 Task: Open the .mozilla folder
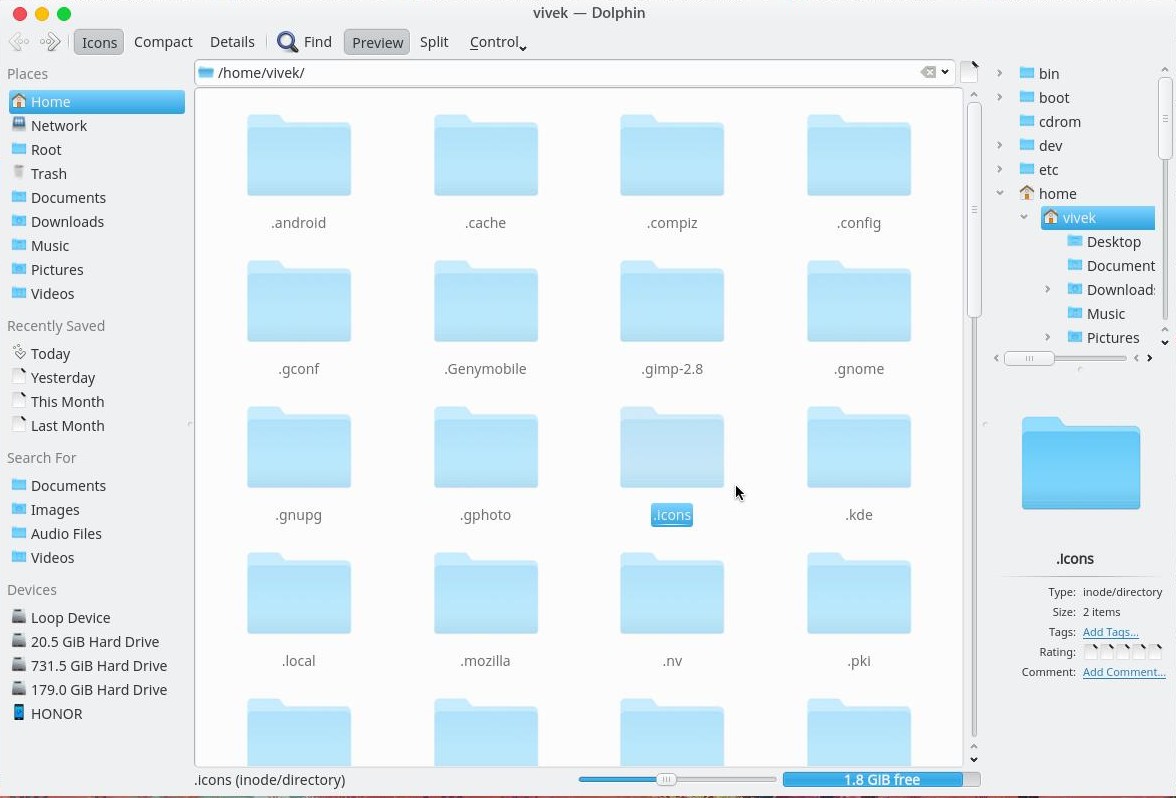485,594
